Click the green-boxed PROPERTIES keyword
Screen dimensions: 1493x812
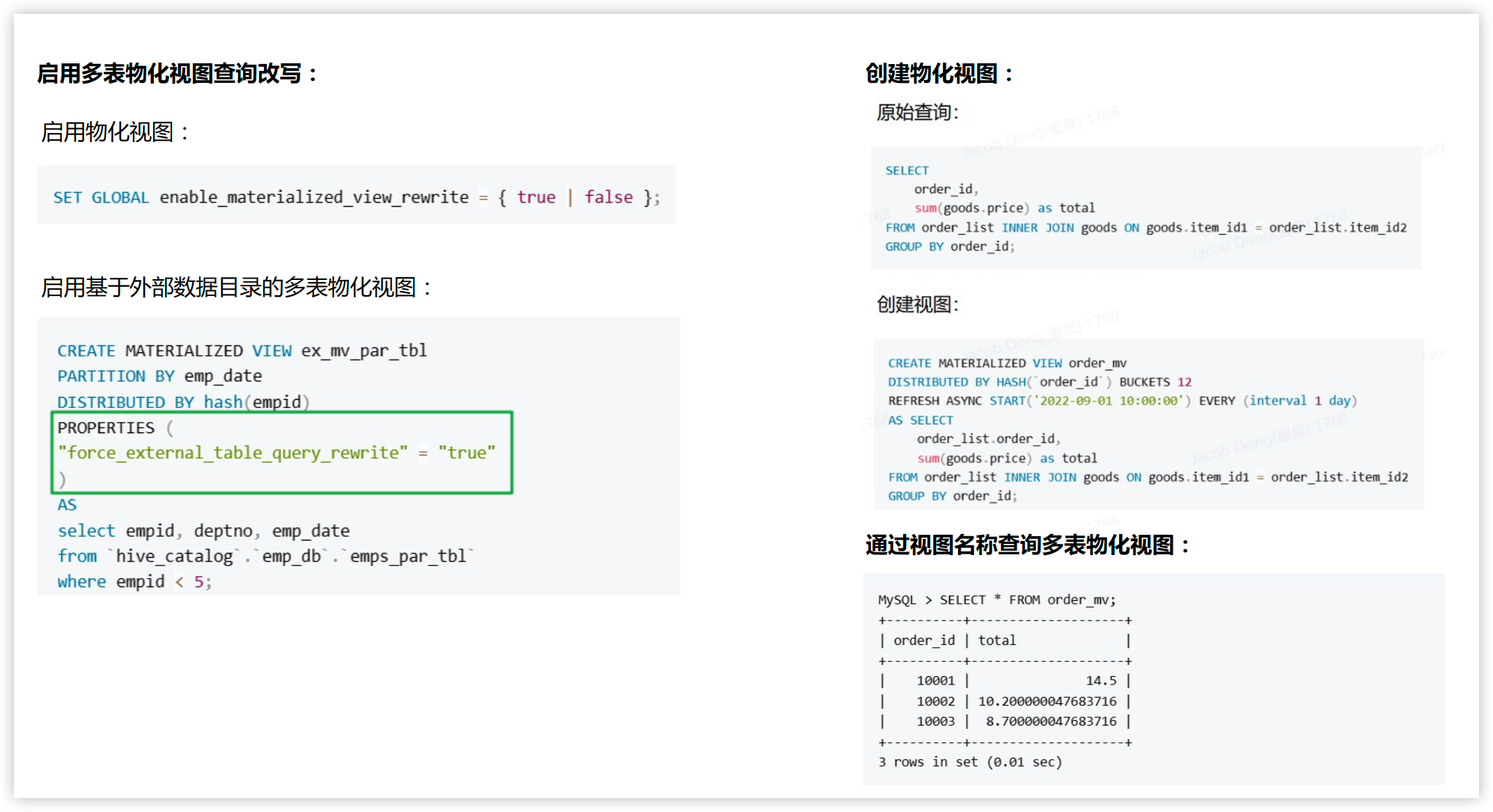[106, 428]
